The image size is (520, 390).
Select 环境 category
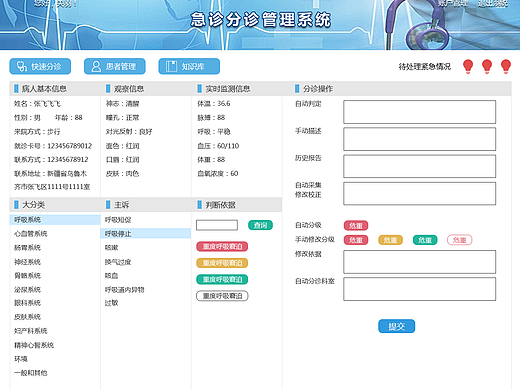[x=21, y=359]
